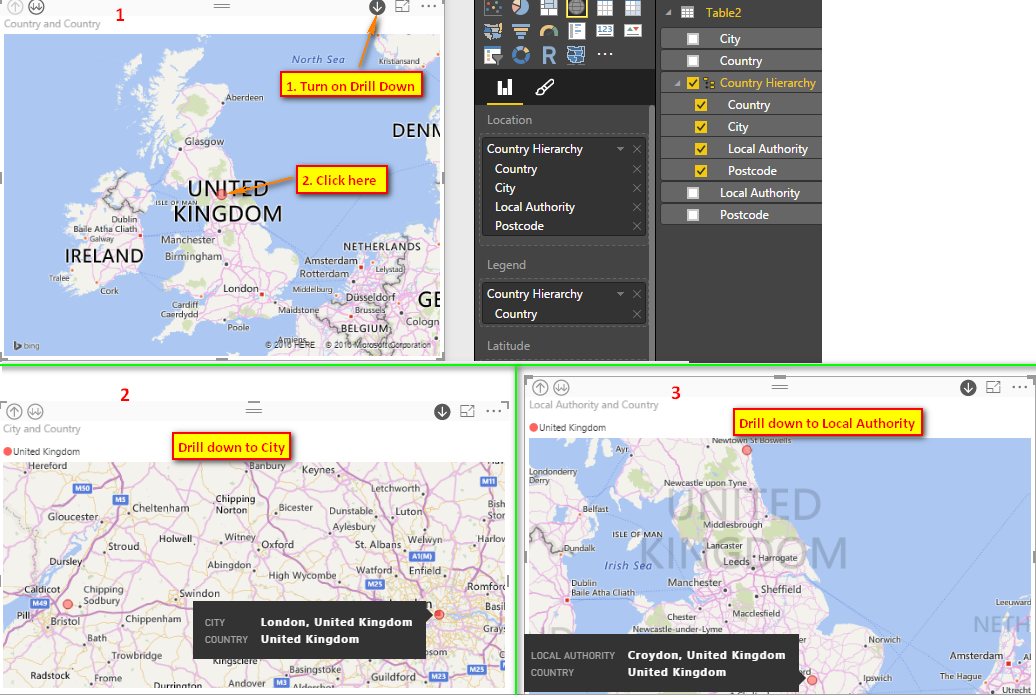1036x695 pixels.
Task: Click drill up icon on City and Country map
Action: pos(15,412)
